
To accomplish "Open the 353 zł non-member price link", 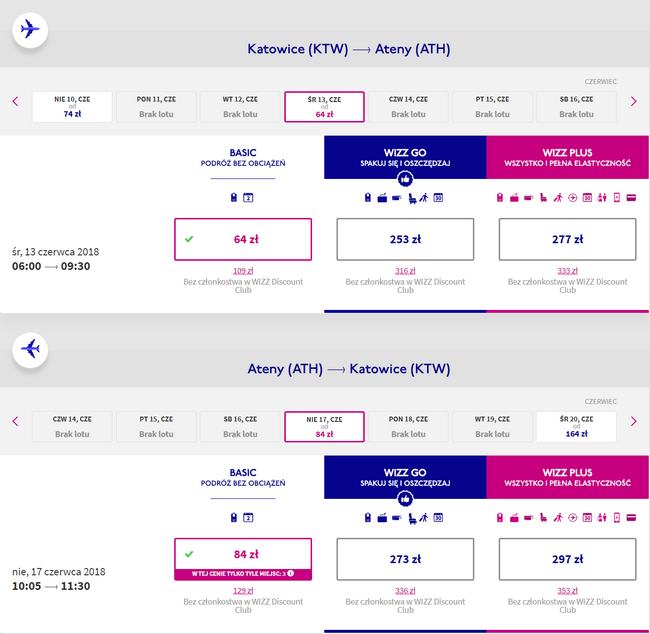I will point(568,590).
